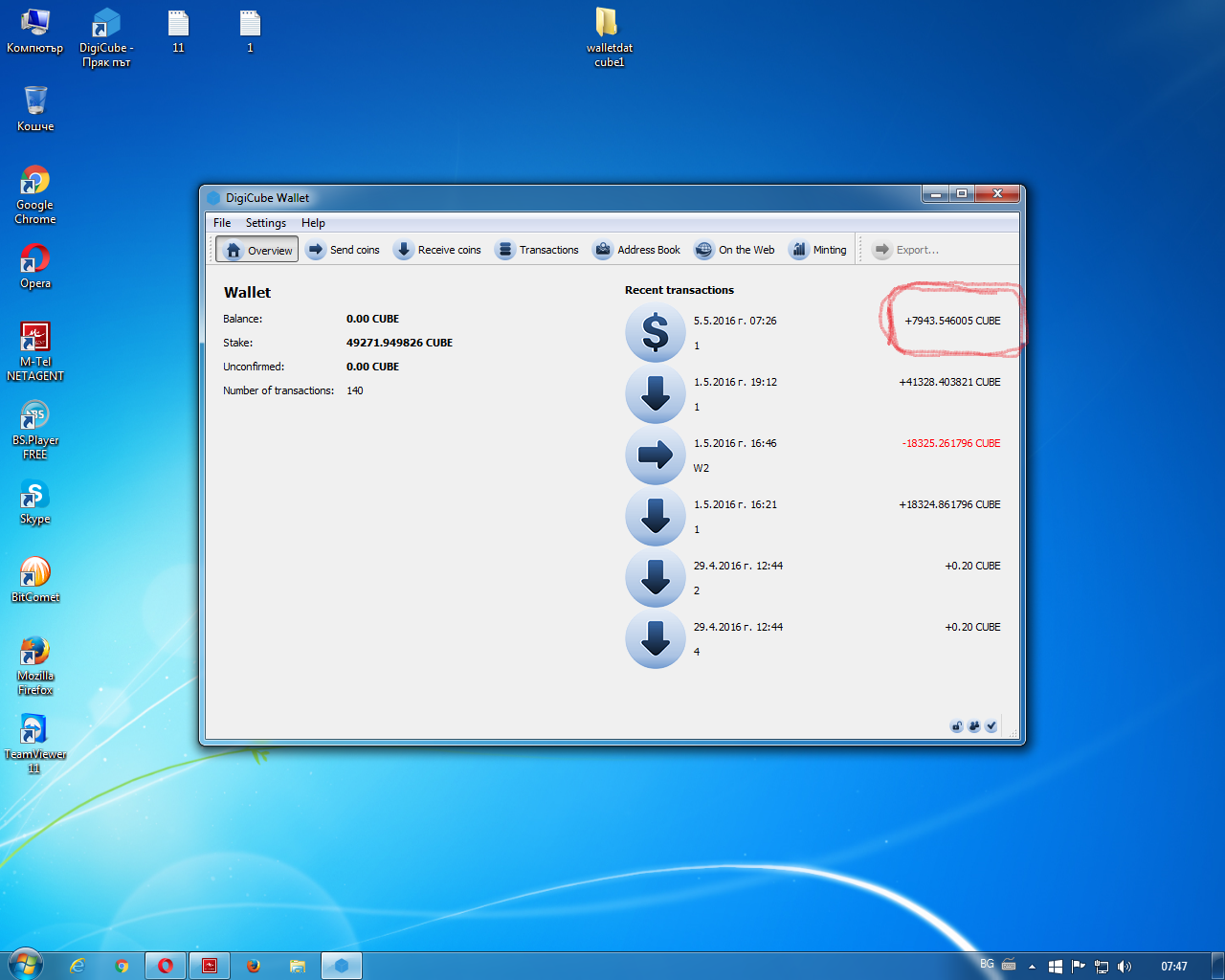The height and width of the screenshot is (980, 1225).
Task: Open Windows Explorer from the taskbar
Action: 298,966
